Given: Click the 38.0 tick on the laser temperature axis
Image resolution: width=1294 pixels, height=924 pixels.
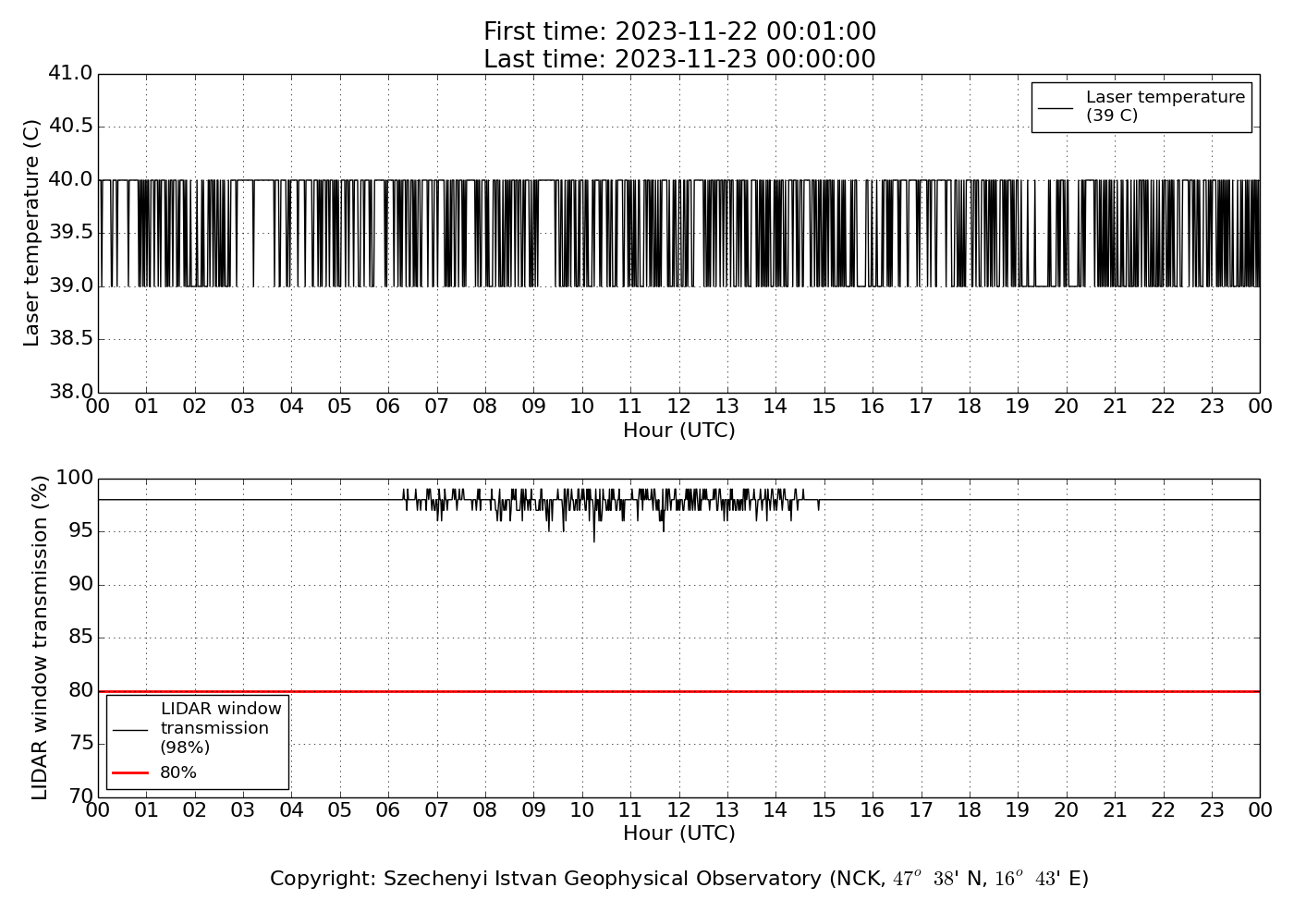Looking at the screenshot, I should tap(70, 392).
